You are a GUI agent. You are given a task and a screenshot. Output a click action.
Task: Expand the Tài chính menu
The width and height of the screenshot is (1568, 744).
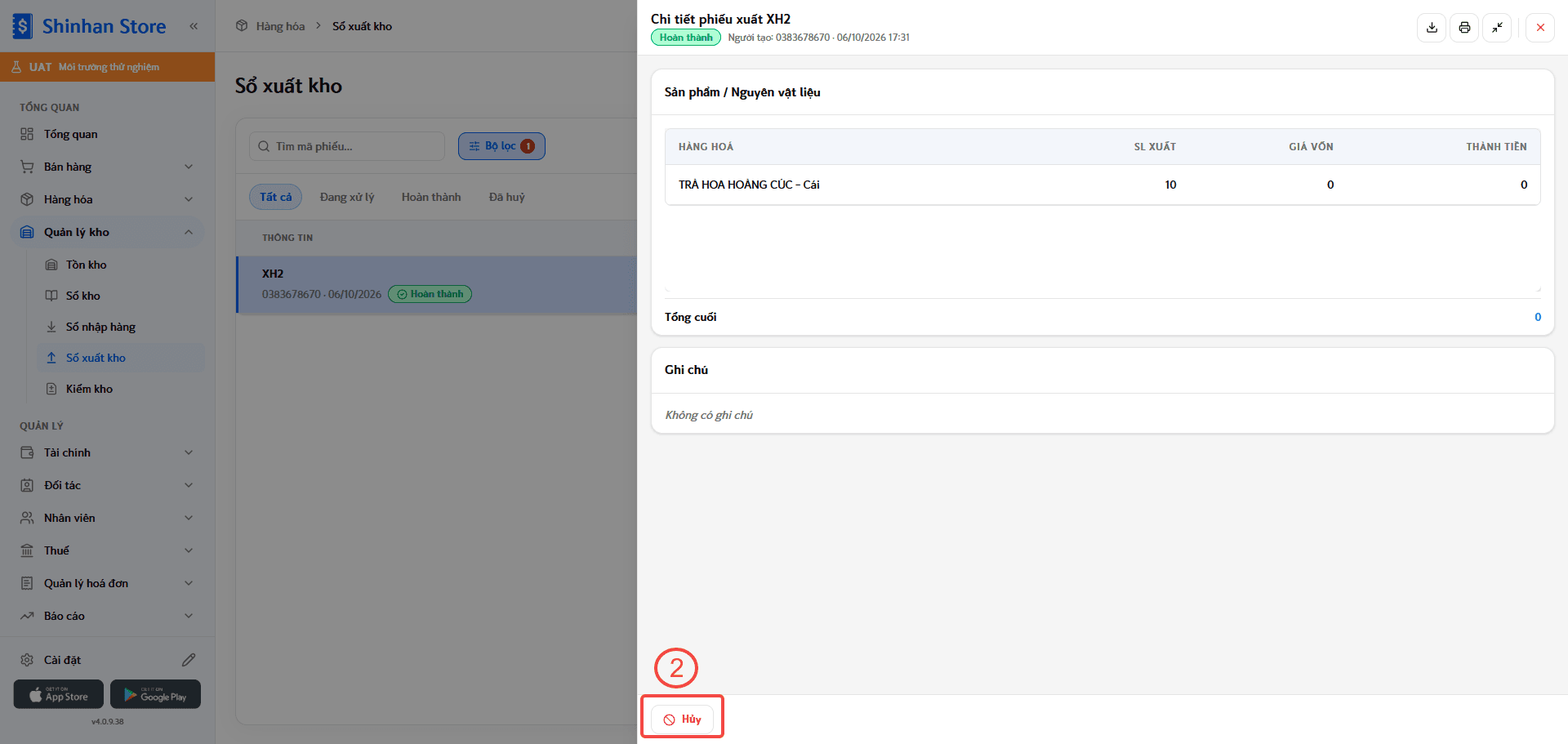coord(108,452)
